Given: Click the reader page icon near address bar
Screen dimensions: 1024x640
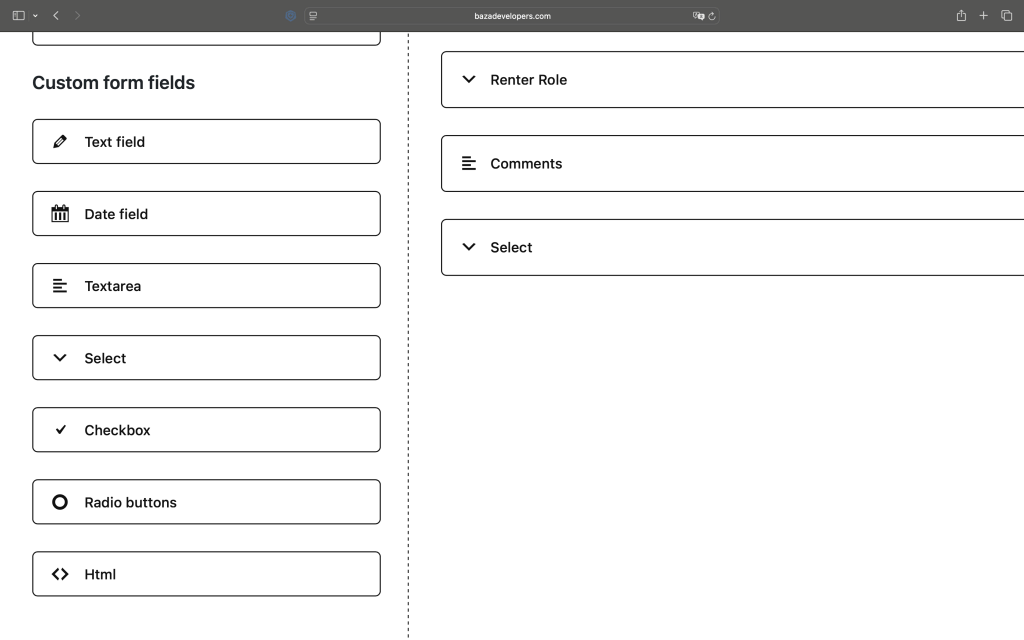Looking at the screenshot, I should pyautogui.click(x=313, y=16).
